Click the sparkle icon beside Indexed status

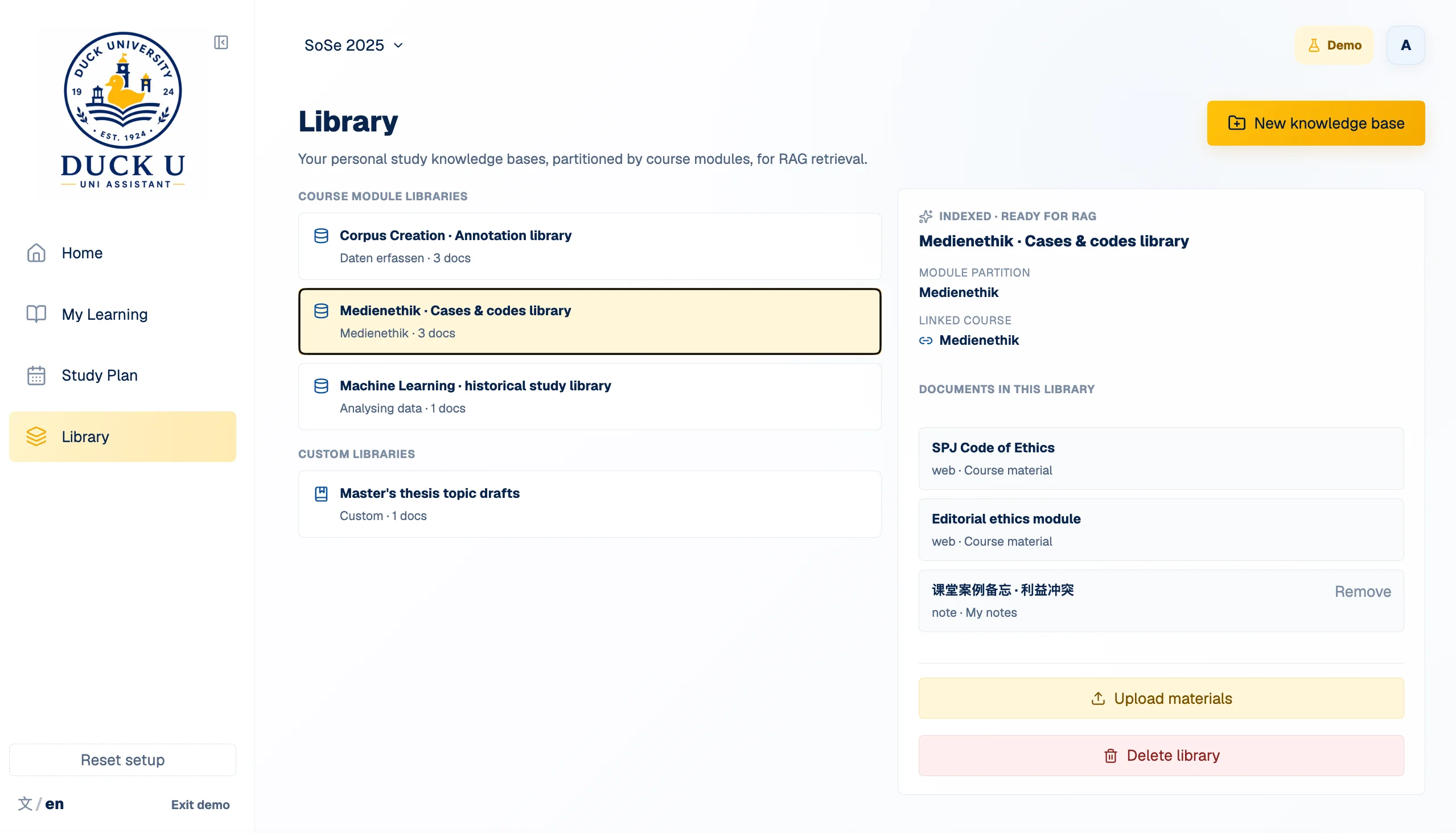coord(926,216)
